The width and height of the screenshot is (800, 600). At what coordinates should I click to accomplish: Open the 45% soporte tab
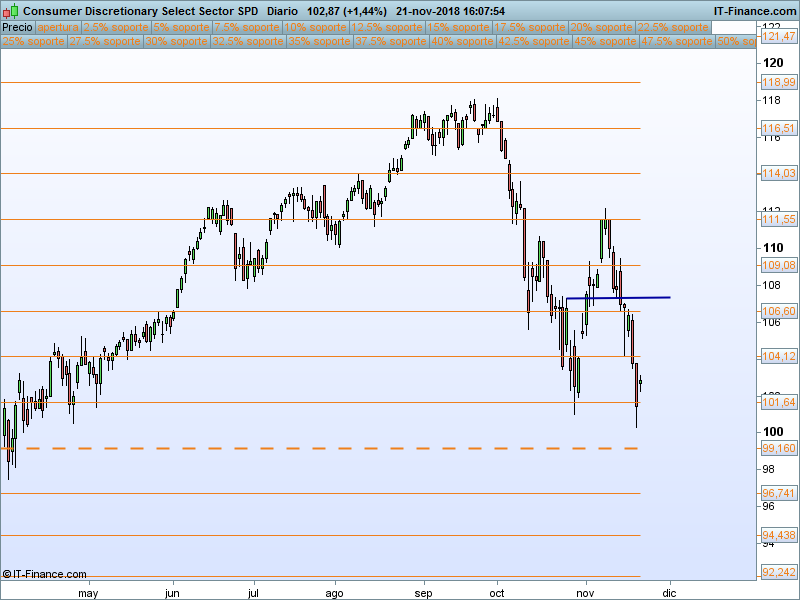(x=605, y=41)
